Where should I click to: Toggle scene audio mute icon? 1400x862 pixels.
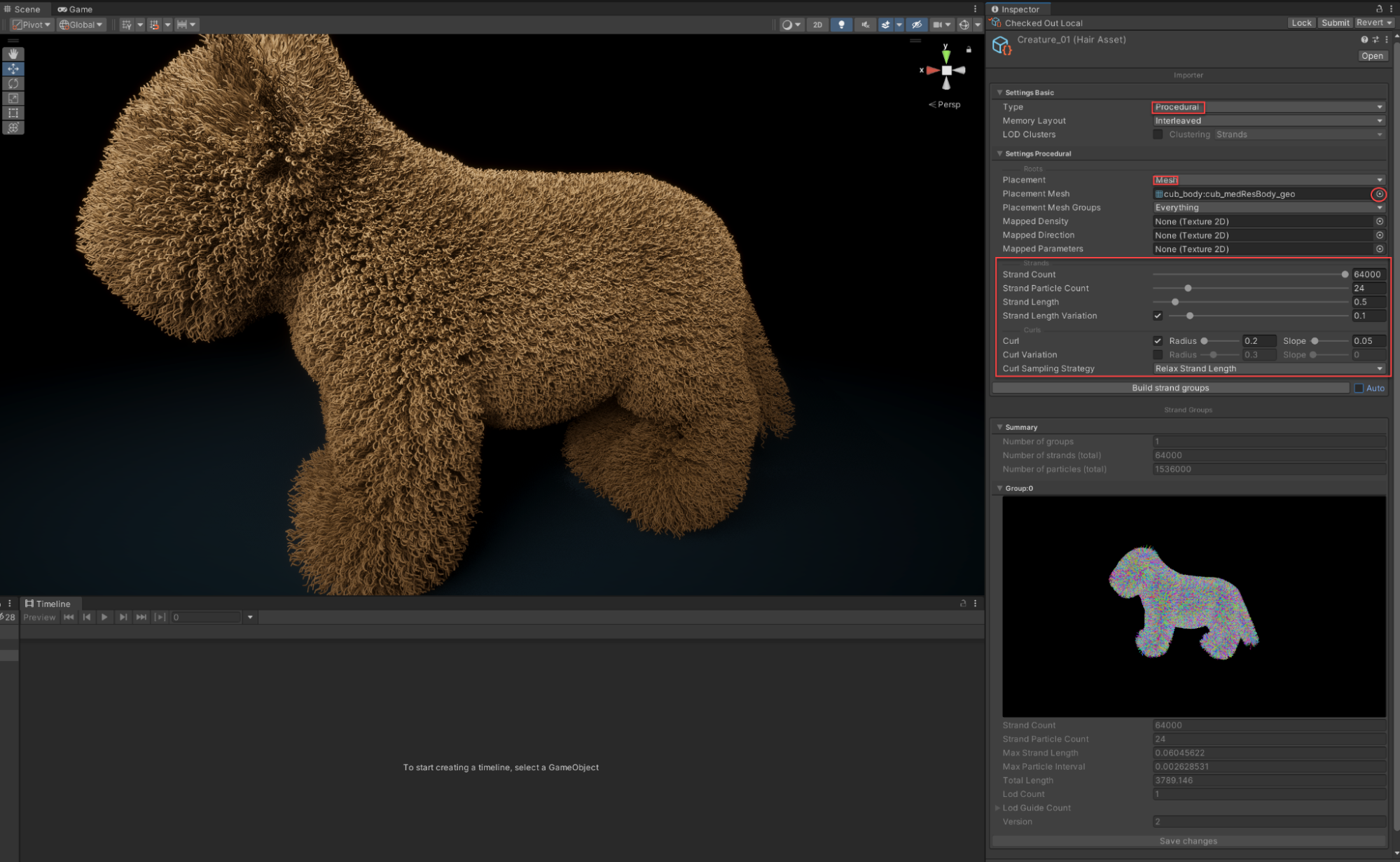click(866, 25)
